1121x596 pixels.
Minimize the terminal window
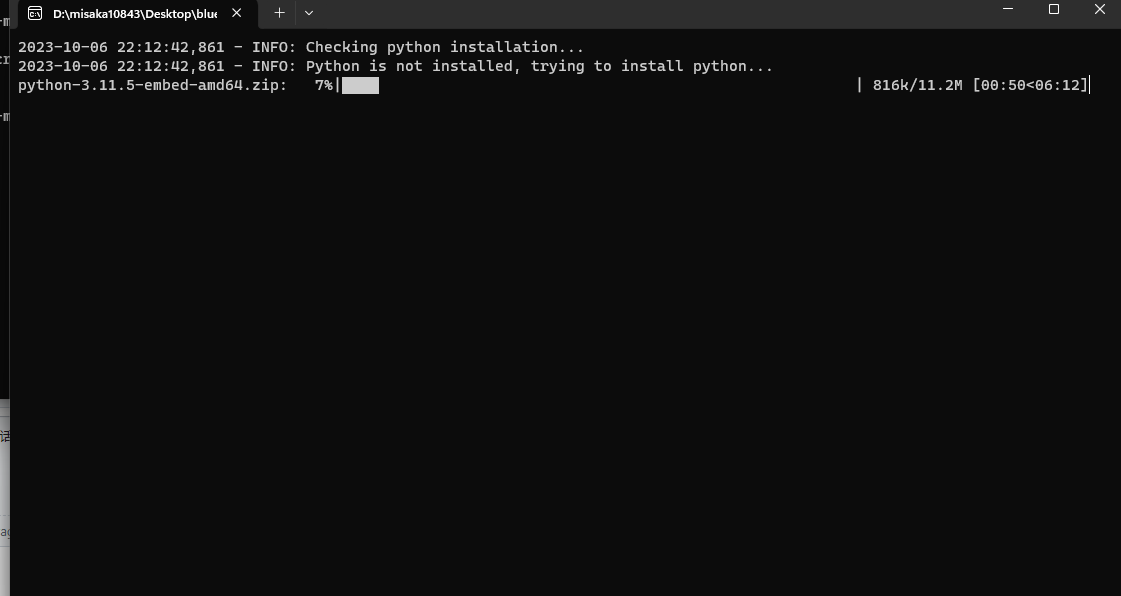[1006, 9]
